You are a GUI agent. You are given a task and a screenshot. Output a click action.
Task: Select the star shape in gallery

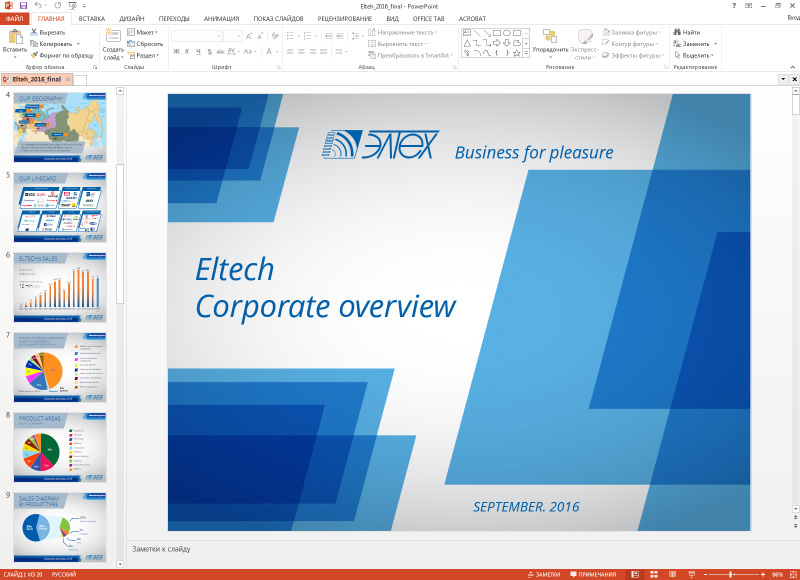(516, 53)
